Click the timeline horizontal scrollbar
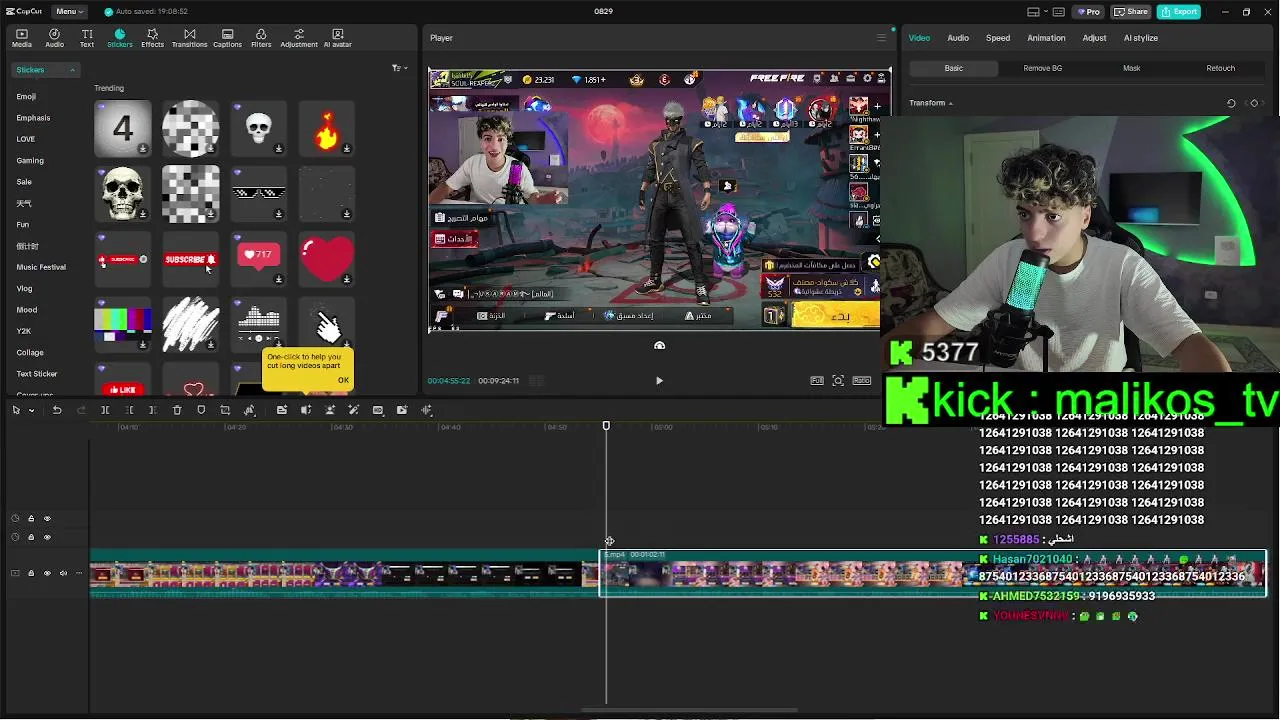Image resolution: width=1280 pixels, height=720 pixels. 690,711
